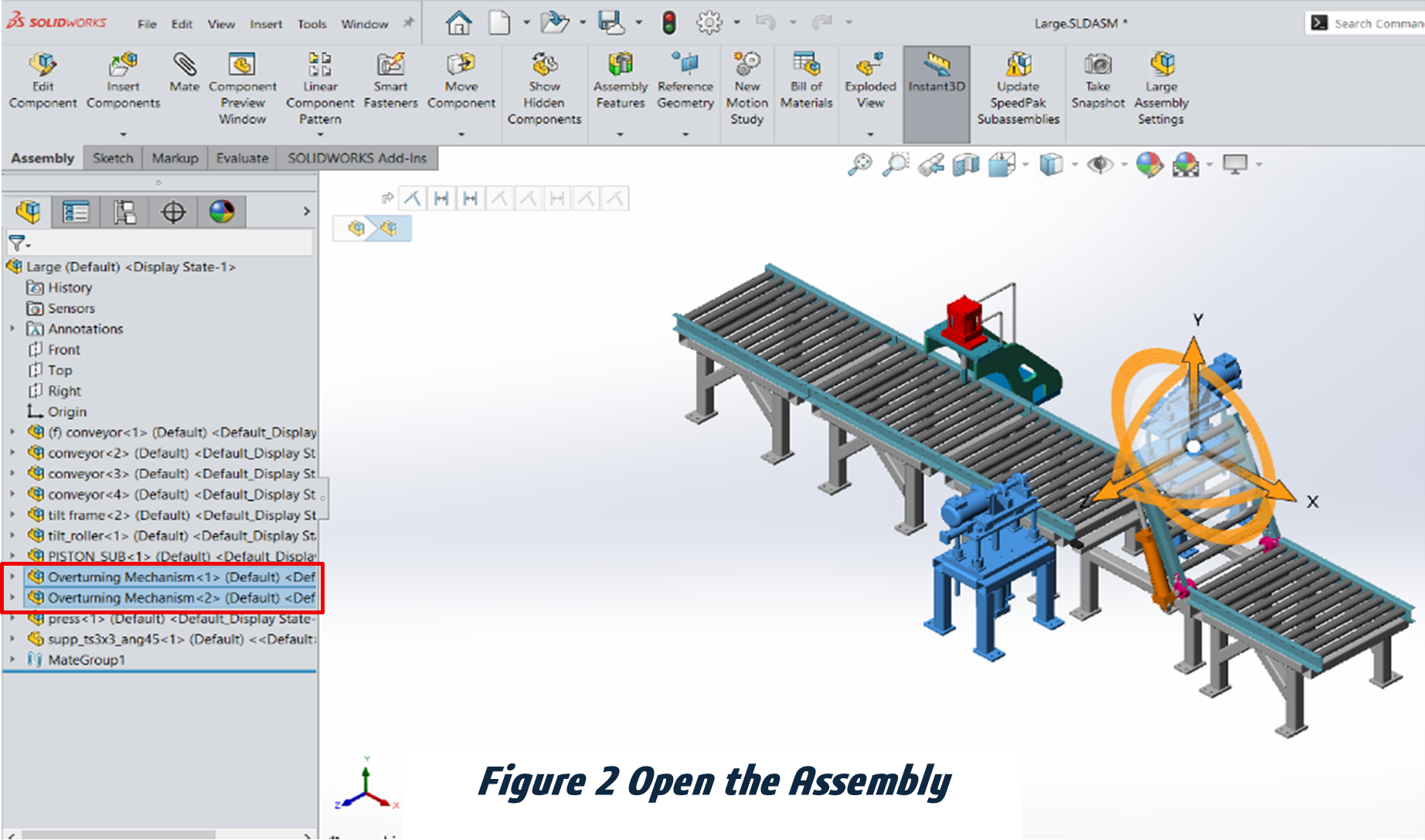Toggle Hide/Show Items eye icon
This screenshot has height=840, width=1425.
(1099, 165)
